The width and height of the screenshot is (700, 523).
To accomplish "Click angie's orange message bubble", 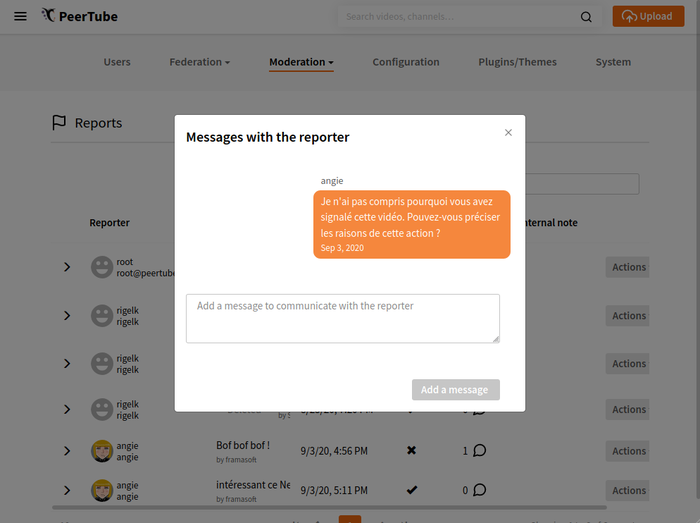I will tap(412, 224).
